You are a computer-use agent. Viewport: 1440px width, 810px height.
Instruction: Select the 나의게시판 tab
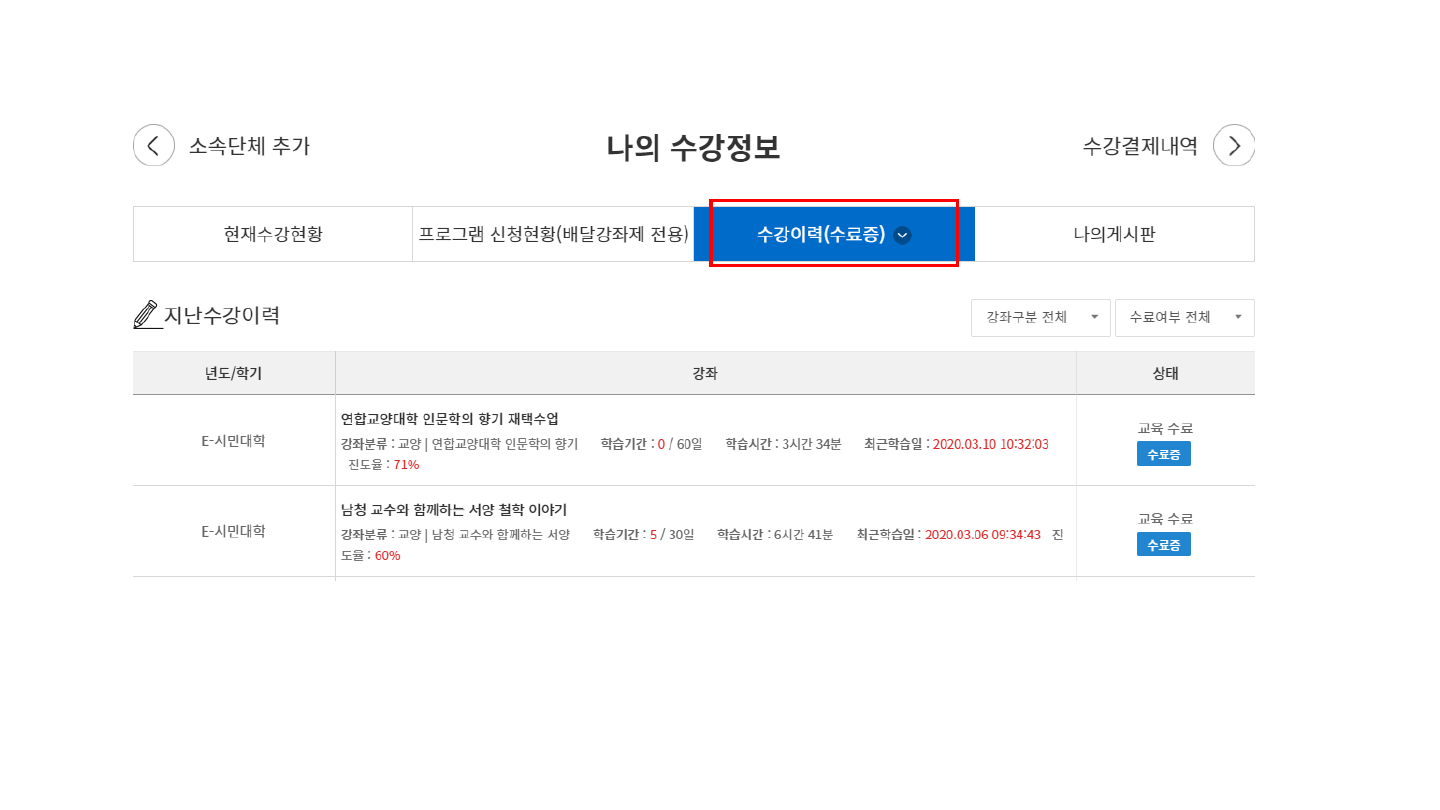(1114, 234)
